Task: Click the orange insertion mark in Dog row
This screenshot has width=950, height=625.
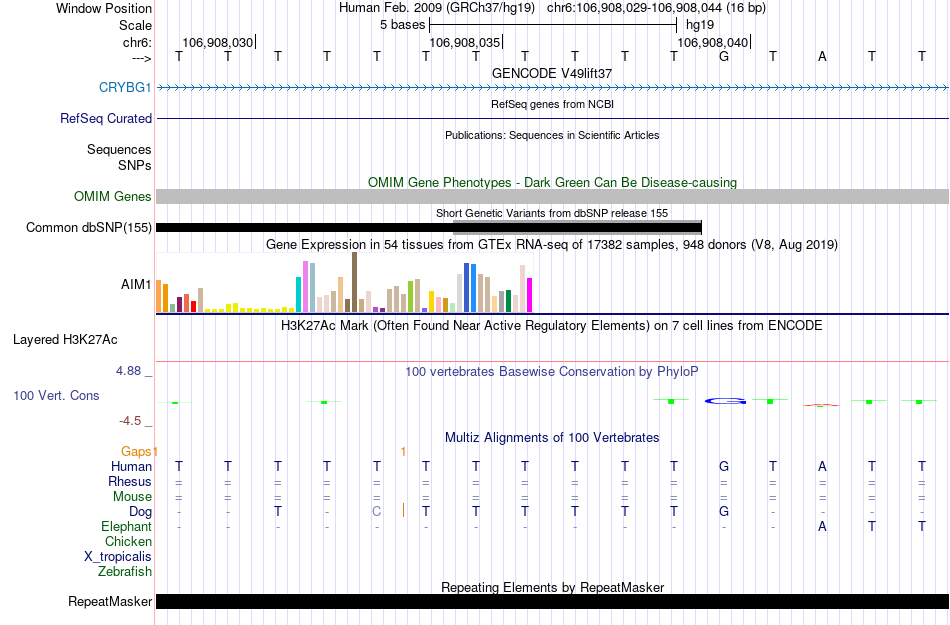Action: pos(404,510)
